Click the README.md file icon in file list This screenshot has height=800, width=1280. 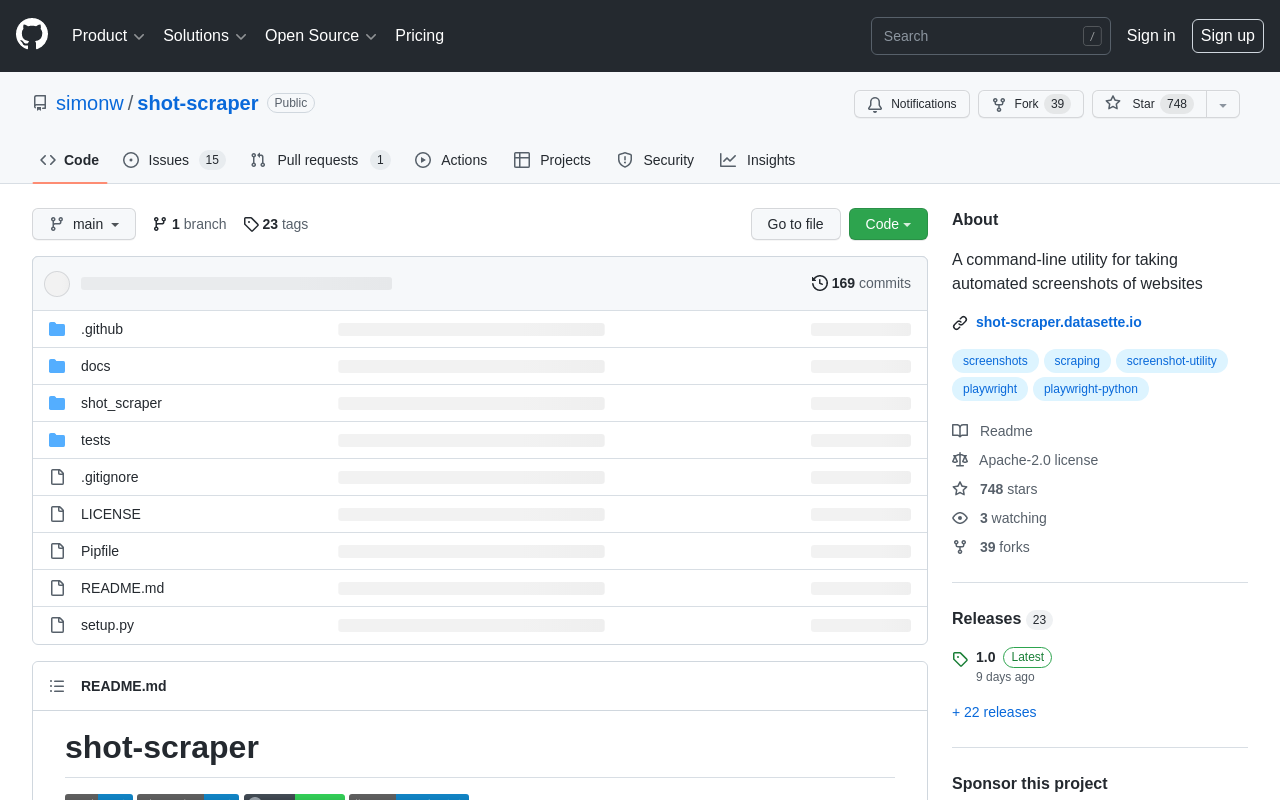(57, 588)
